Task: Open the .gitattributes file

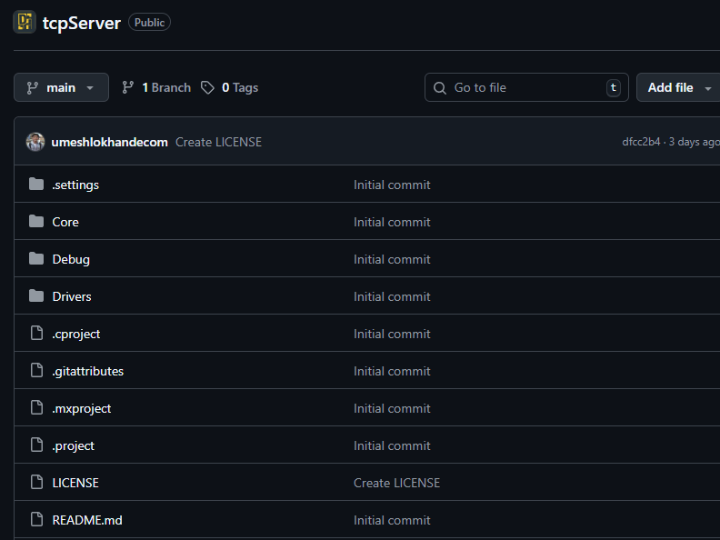Action: point(88,371)
